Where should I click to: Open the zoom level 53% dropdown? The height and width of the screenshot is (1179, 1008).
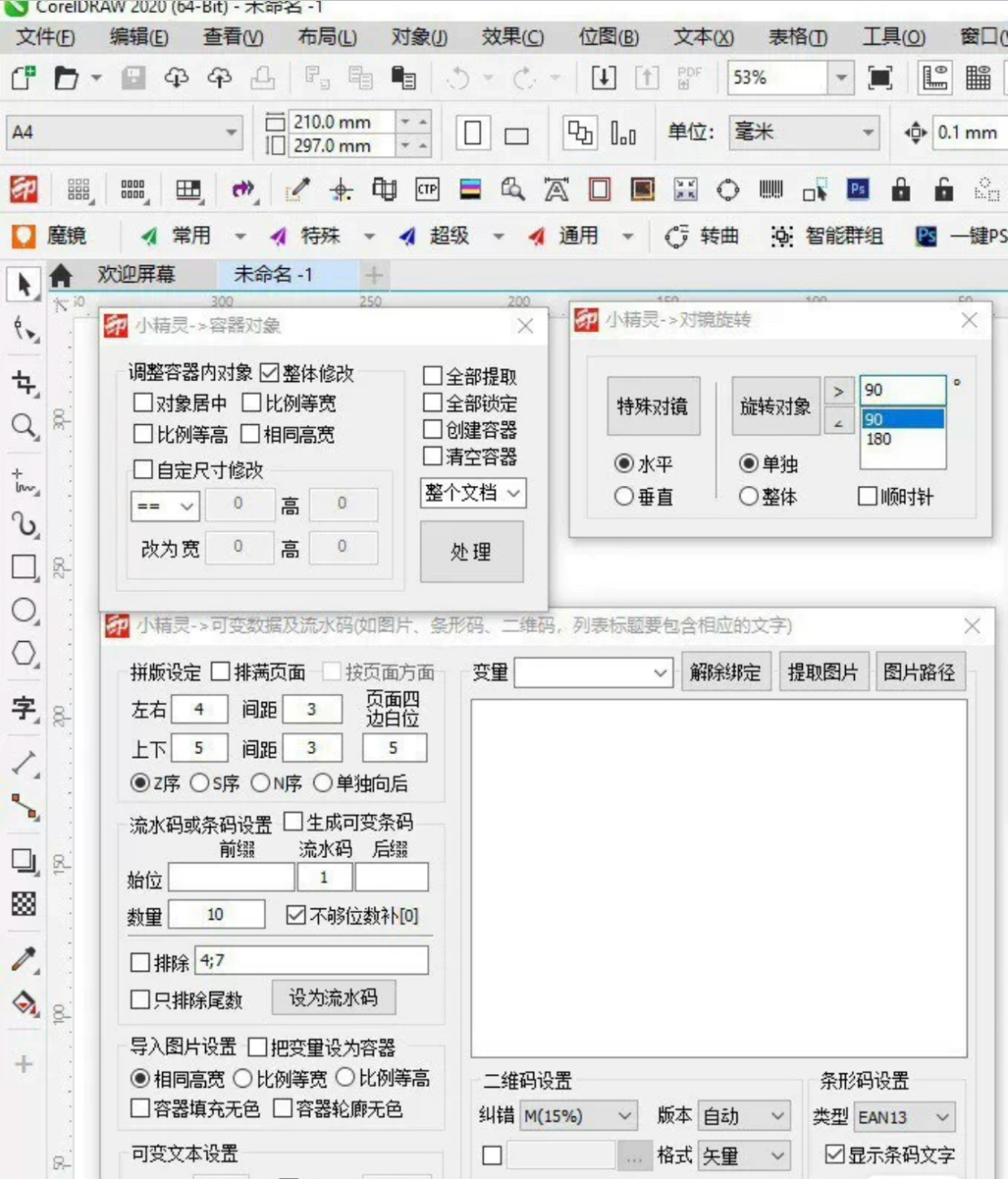[841, 78]
